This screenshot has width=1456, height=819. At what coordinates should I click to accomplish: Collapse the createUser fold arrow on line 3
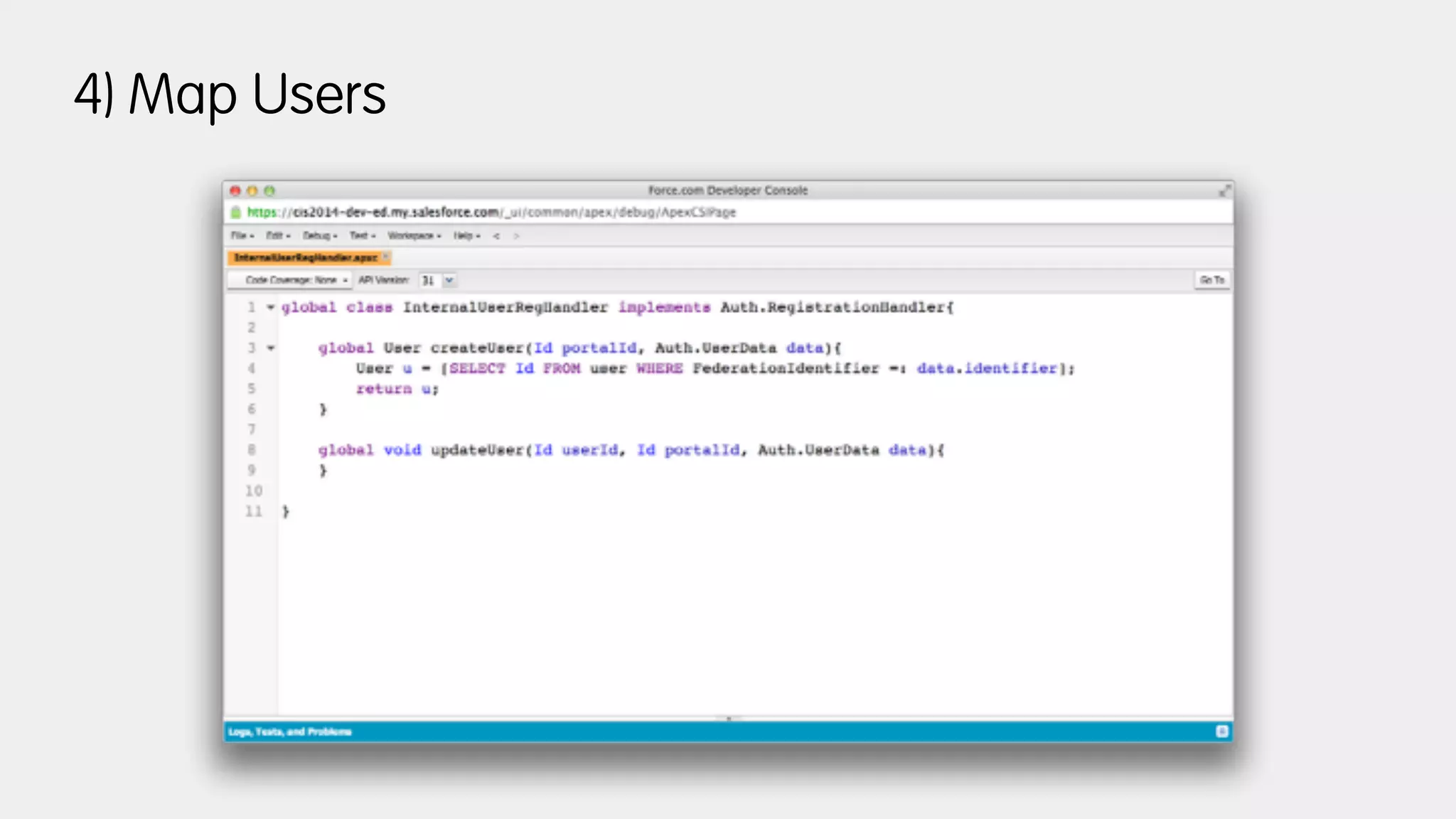point(271,348)
